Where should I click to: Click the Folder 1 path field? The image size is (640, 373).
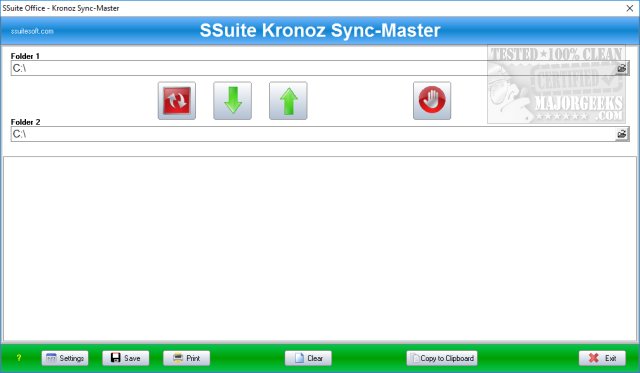coord(313,68)
